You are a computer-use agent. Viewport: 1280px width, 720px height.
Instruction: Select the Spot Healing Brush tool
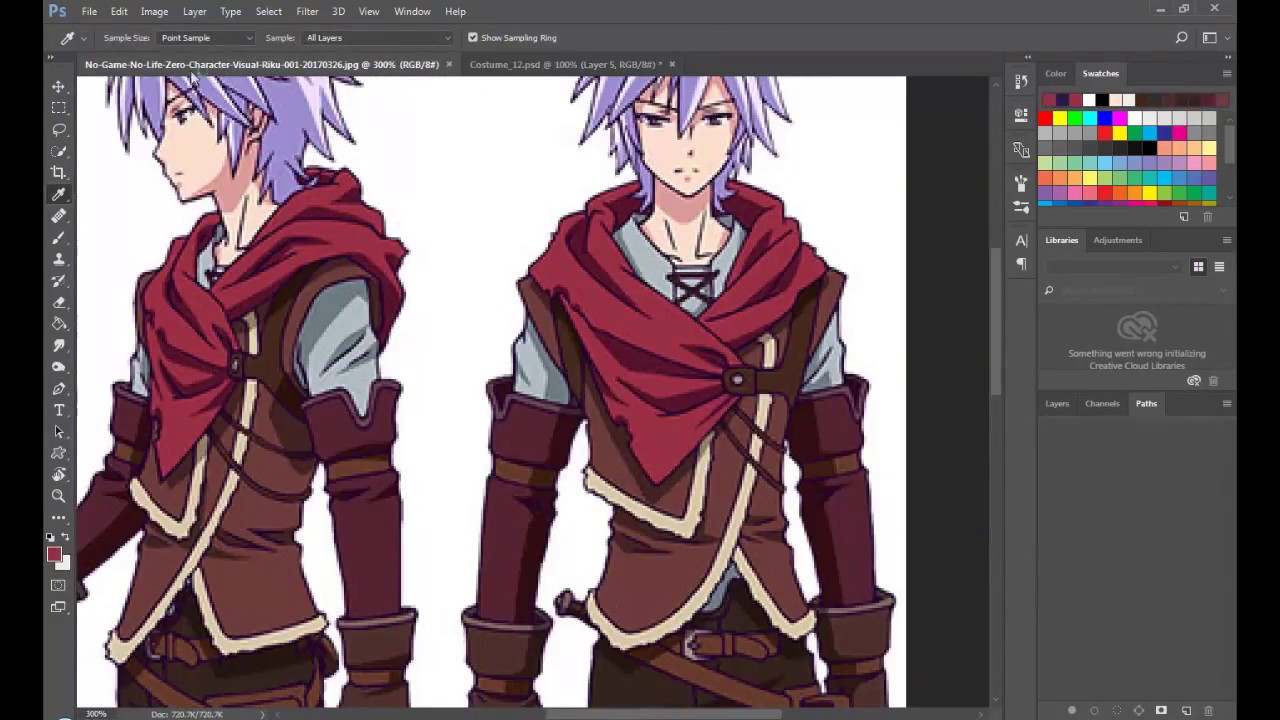[59, 216]
